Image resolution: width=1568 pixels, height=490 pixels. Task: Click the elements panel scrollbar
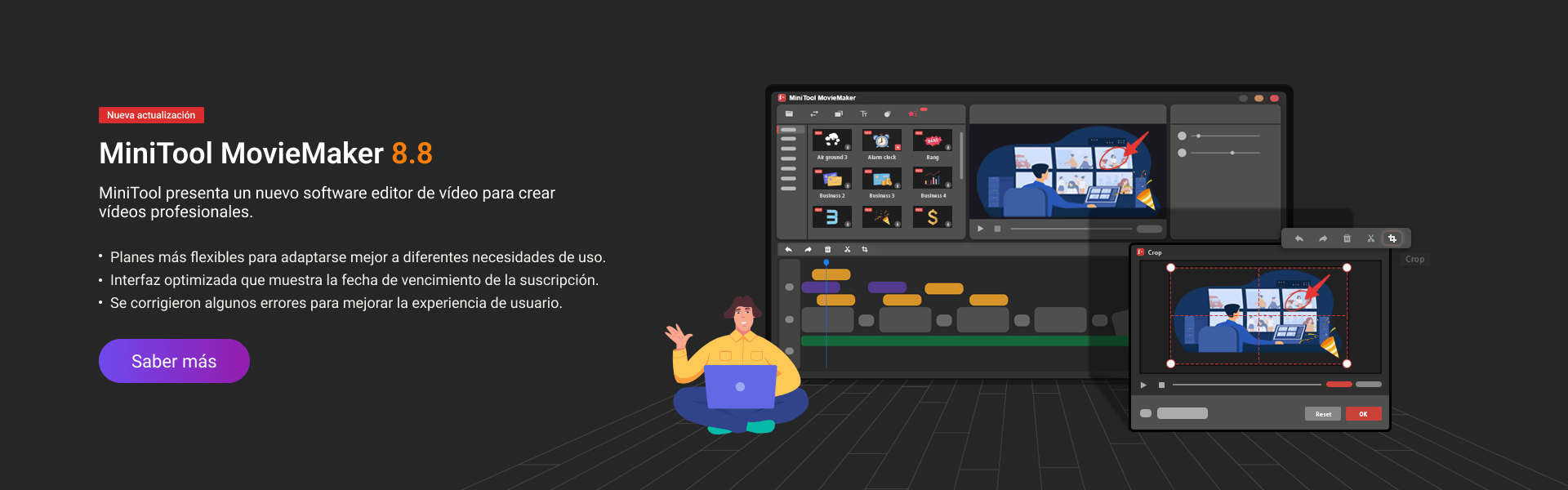point(961,155)
